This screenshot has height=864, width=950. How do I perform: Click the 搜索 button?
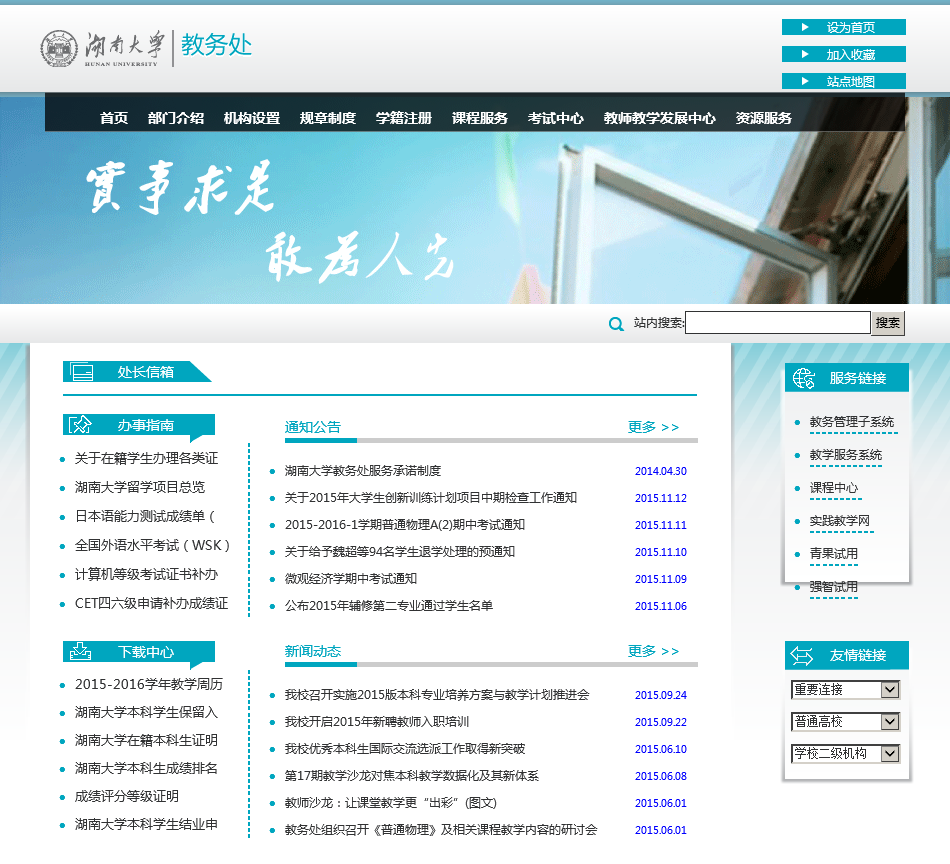coord(888,323)
